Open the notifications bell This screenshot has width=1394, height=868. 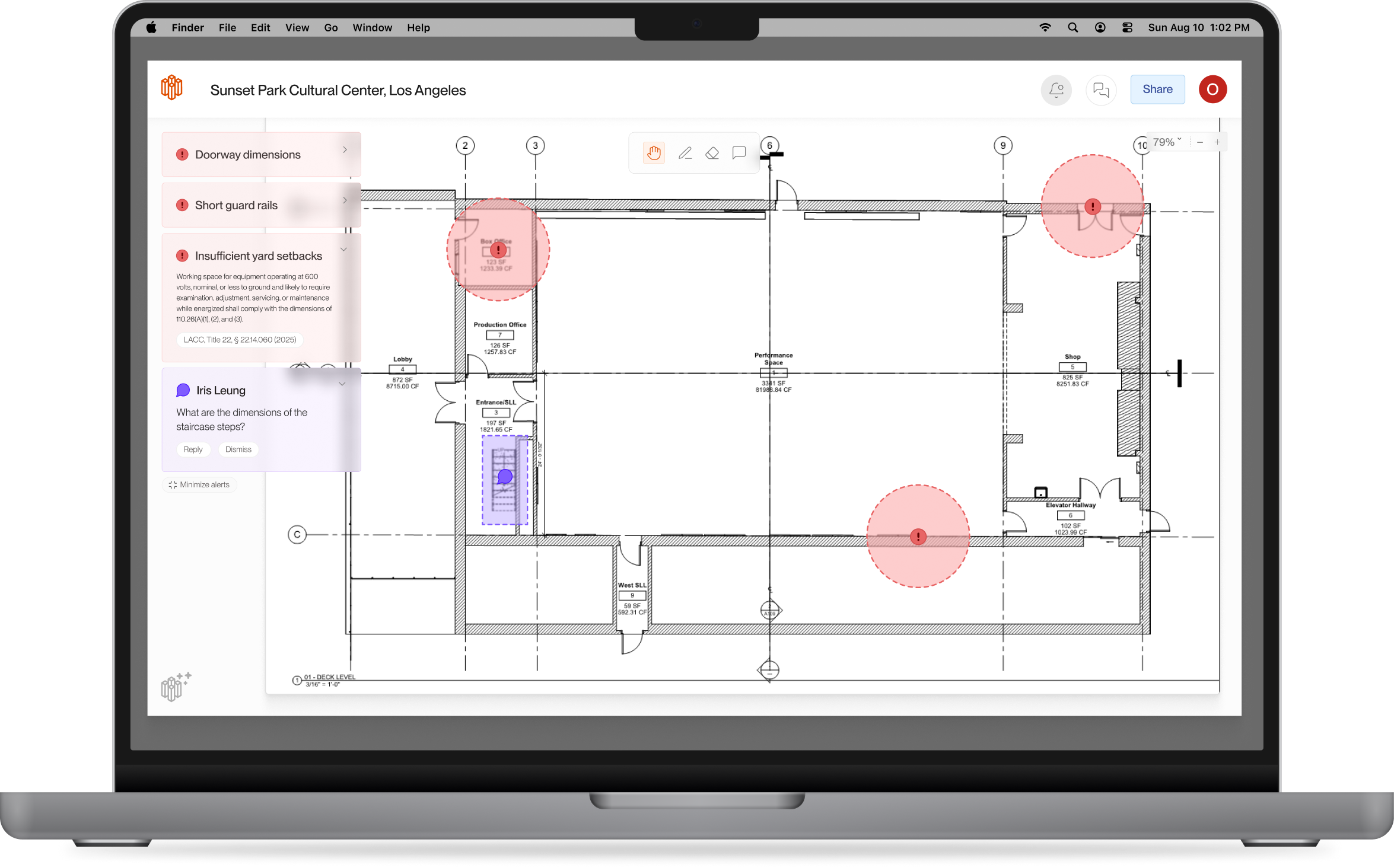click(x=1056, y=90)
